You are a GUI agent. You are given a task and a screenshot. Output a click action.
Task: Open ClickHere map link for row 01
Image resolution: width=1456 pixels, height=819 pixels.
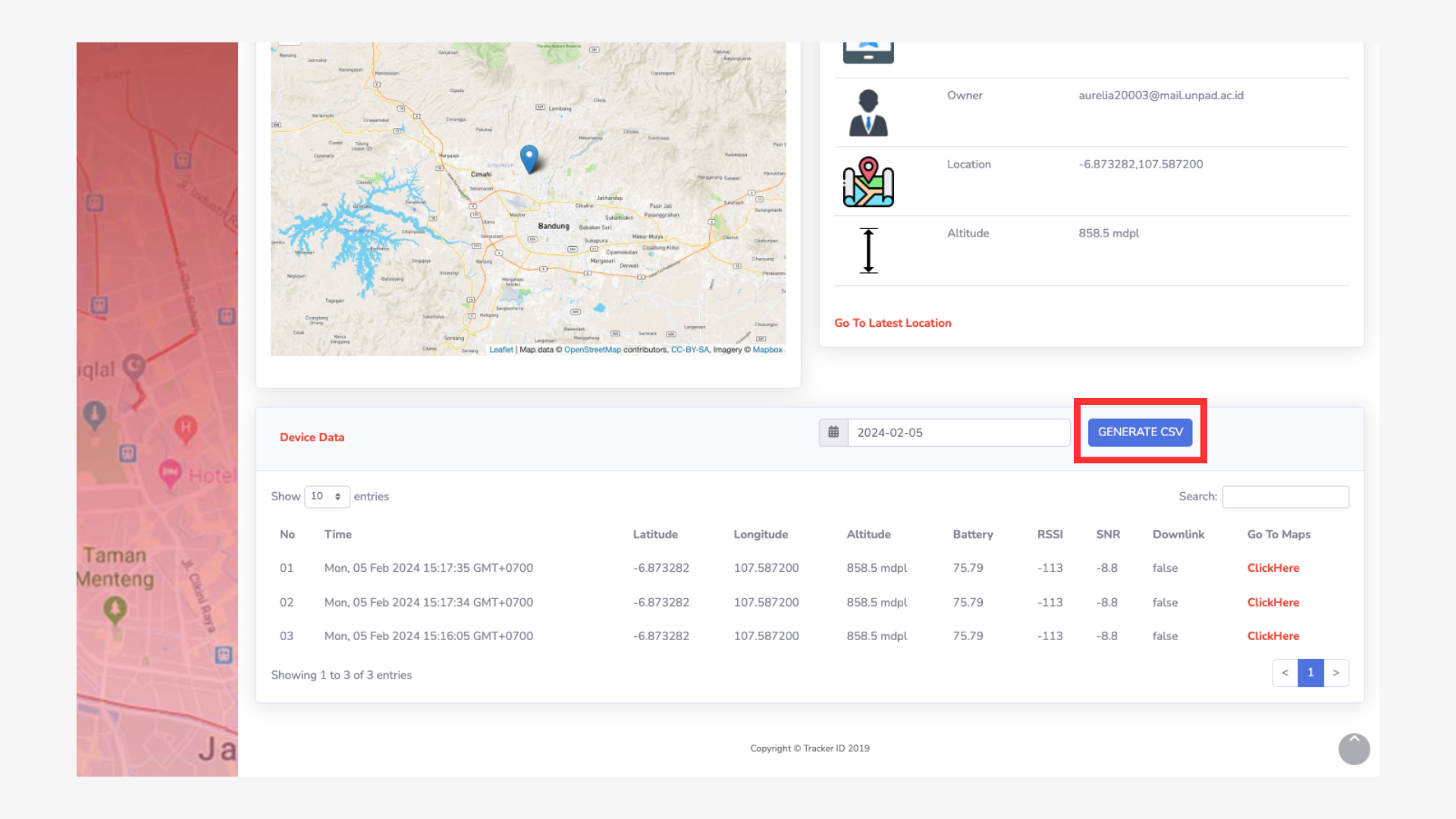coord(1272,568)
